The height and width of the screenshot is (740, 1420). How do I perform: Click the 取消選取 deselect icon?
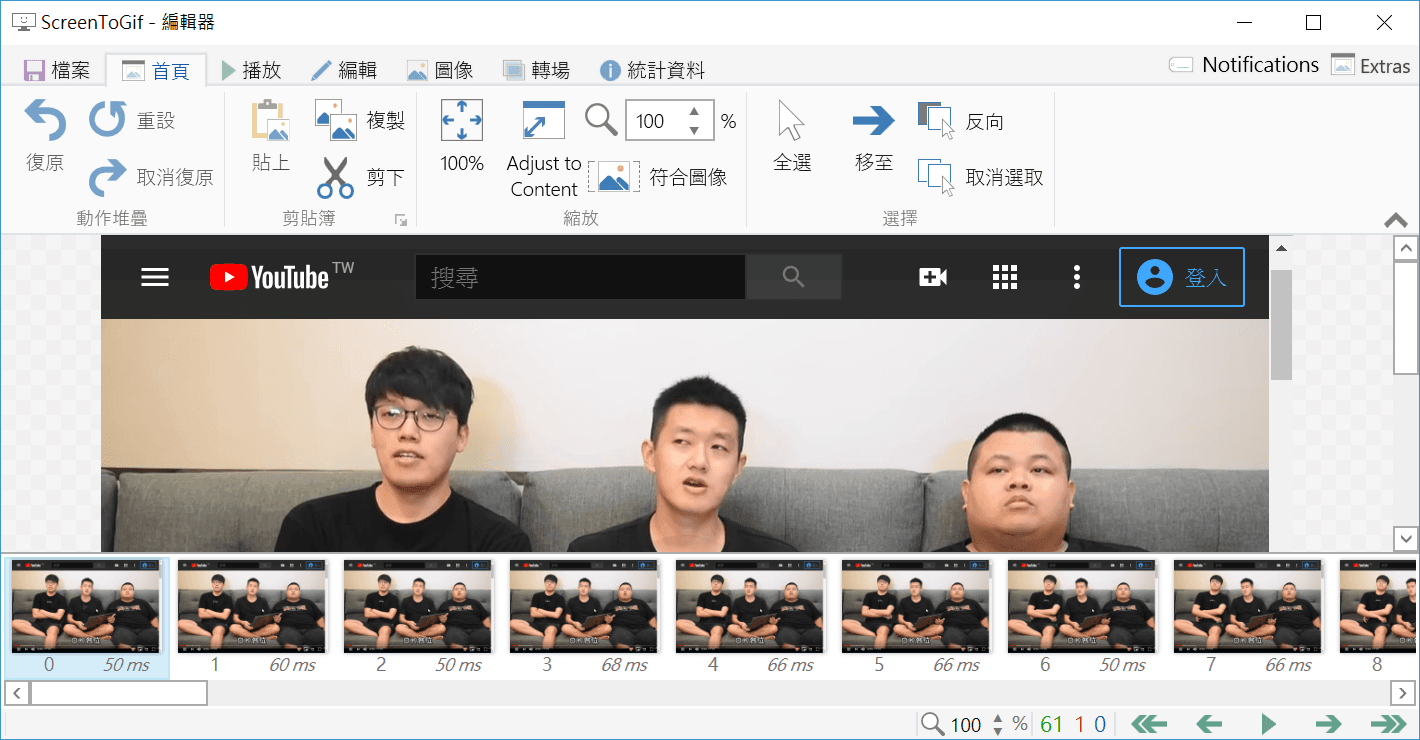(x=936, y=177)
